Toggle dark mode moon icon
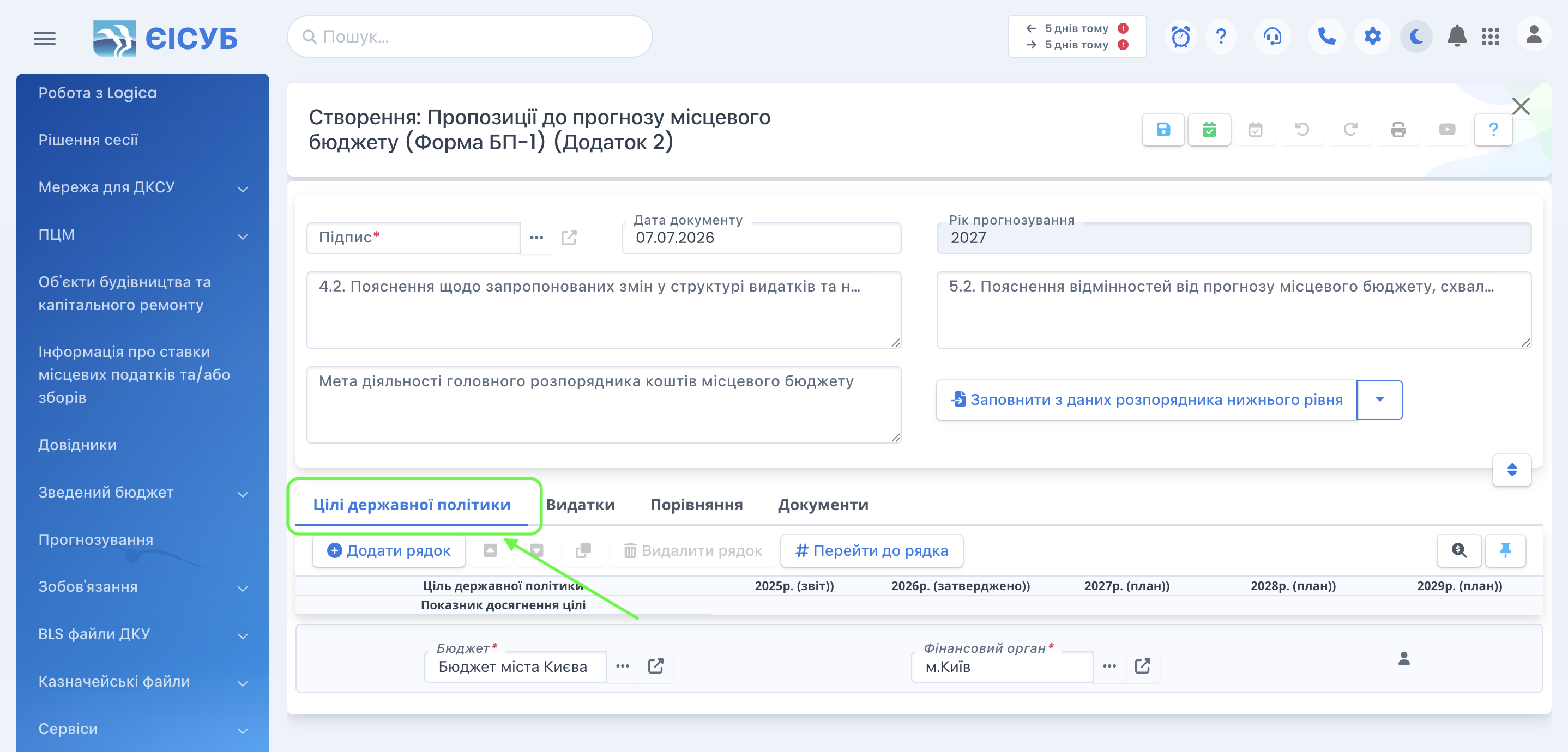Image resolution: width=1568 pixels, height=752 pixels. (1416, 37)
